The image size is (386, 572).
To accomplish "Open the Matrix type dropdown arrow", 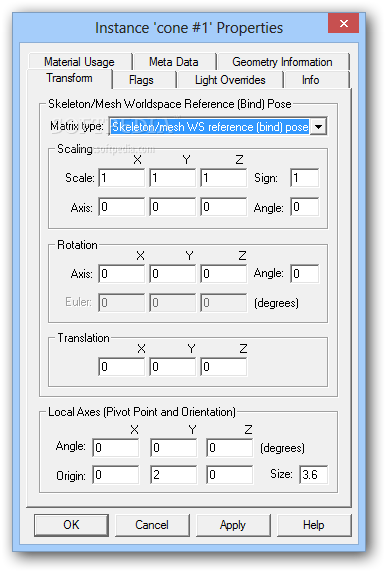I will pyautogui.click(x=318, y=127).
